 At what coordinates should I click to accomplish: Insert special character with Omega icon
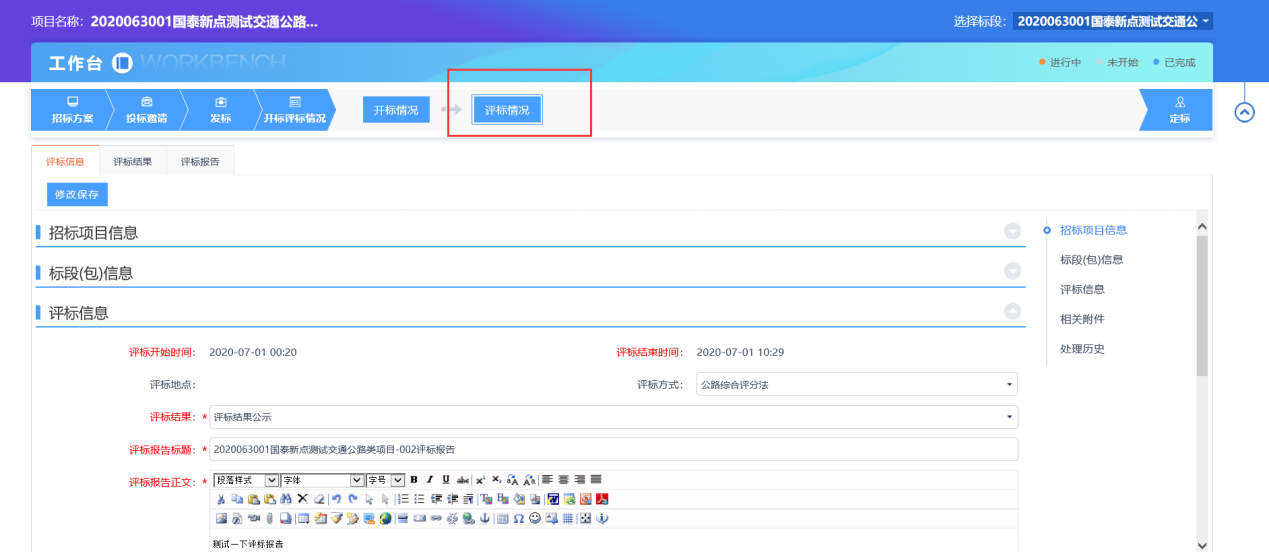pyautogui.click(x=519, y=518)
